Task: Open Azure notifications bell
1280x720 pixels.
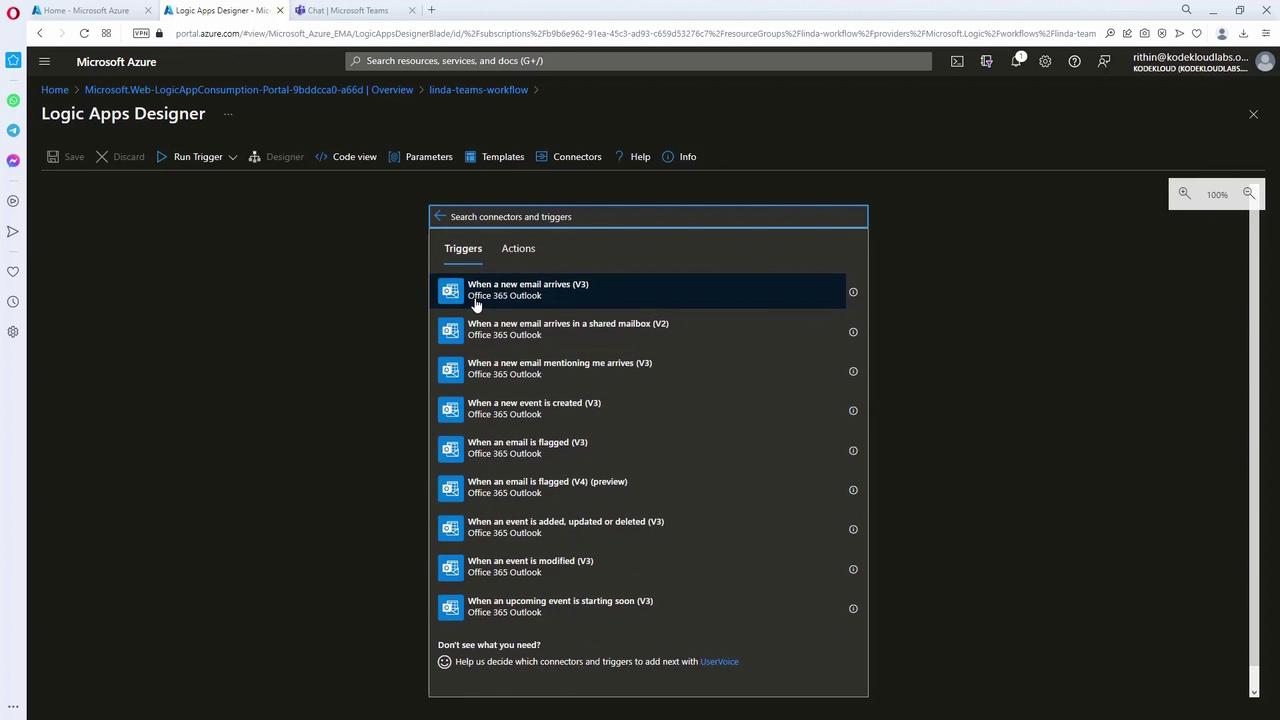Action: tap(1016, 61)
